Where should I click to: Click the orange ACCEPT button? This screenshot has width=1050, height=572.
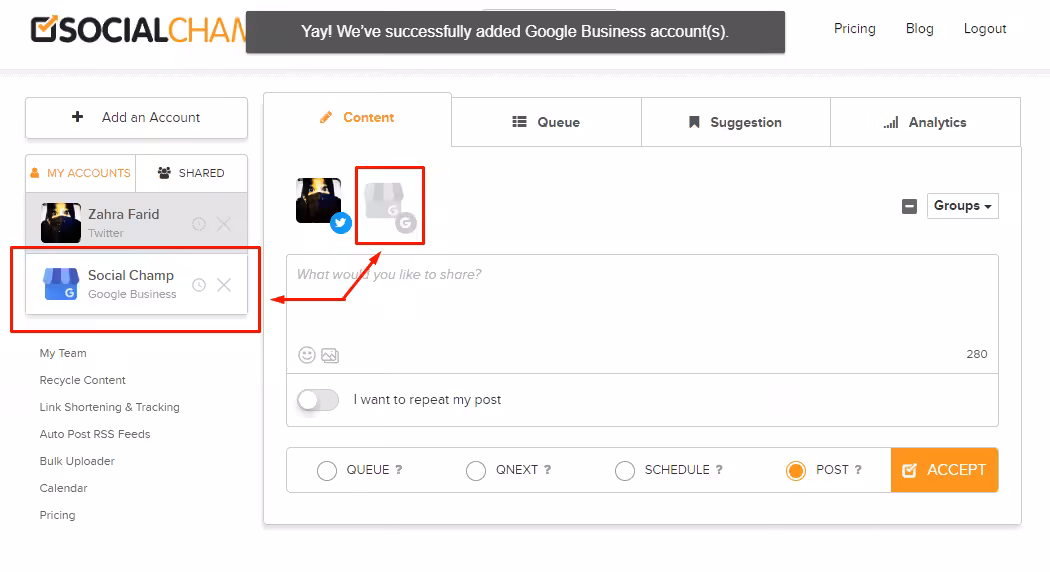point(944,470)
